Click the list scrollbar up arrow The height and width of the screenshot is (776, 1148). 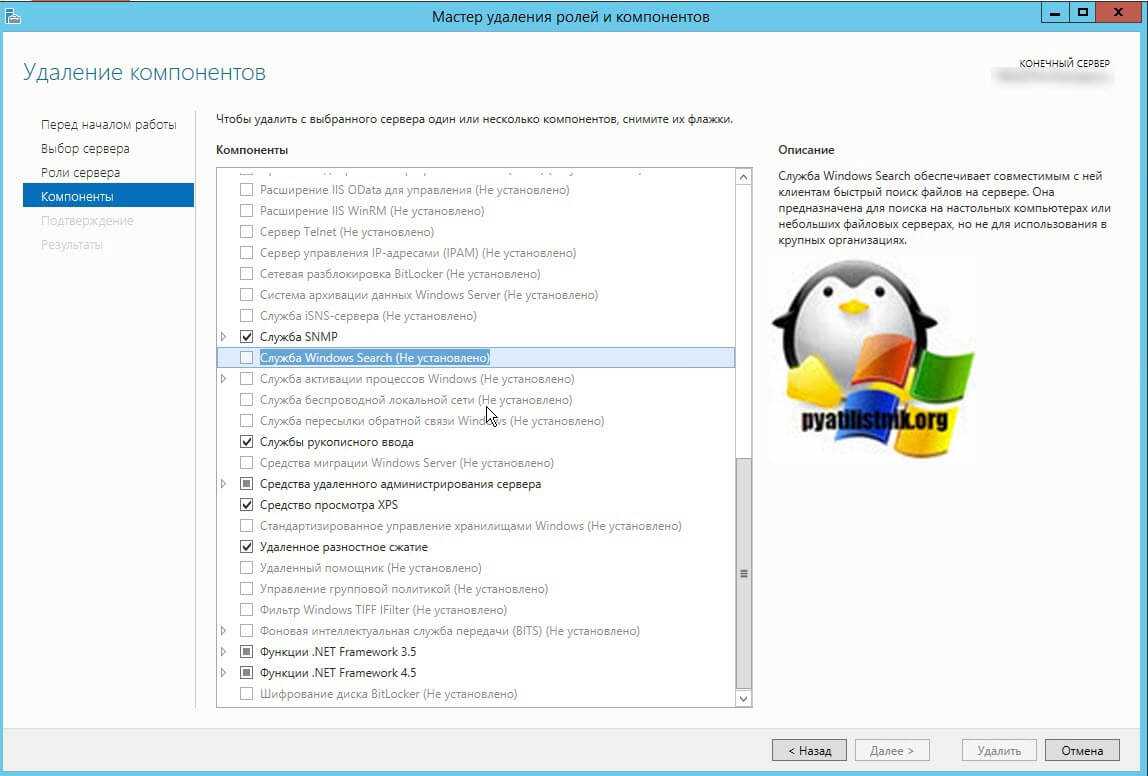coord(743,177)
